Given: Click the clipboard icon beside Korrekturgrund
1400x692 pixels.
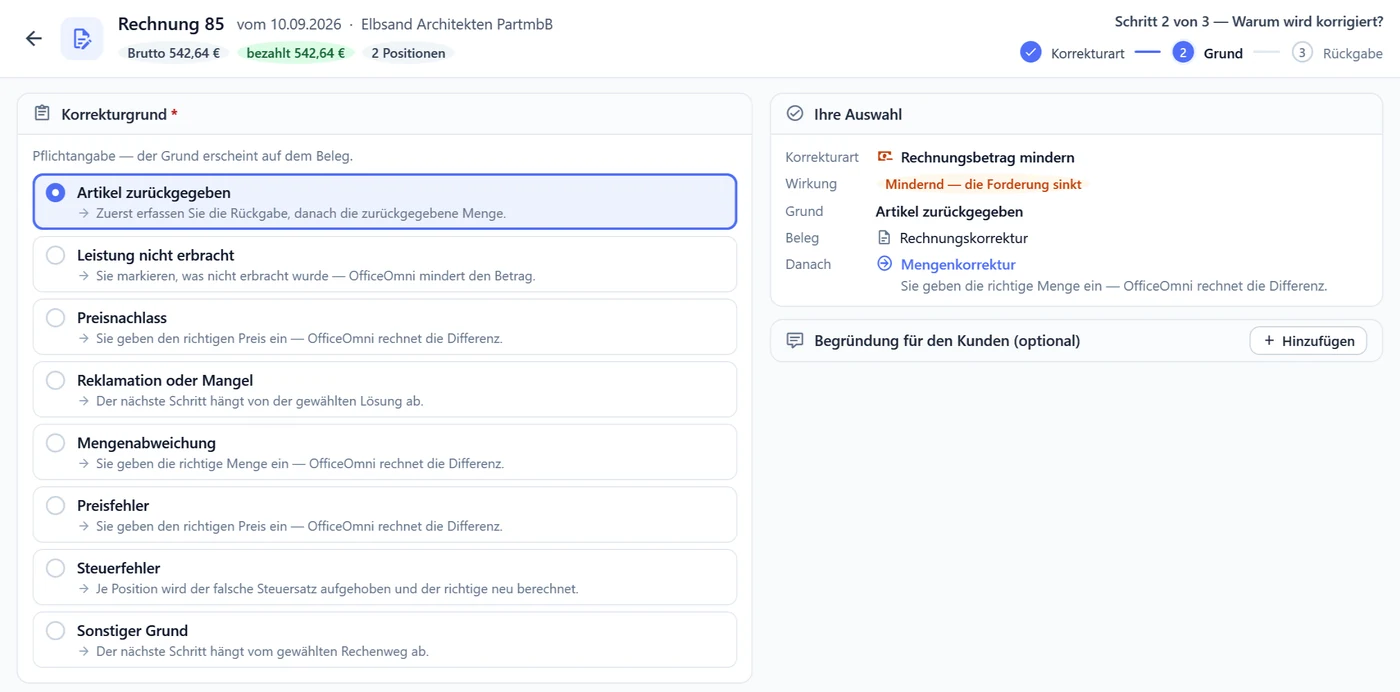Looking at the screenshot, I should [x=42, y=114].
